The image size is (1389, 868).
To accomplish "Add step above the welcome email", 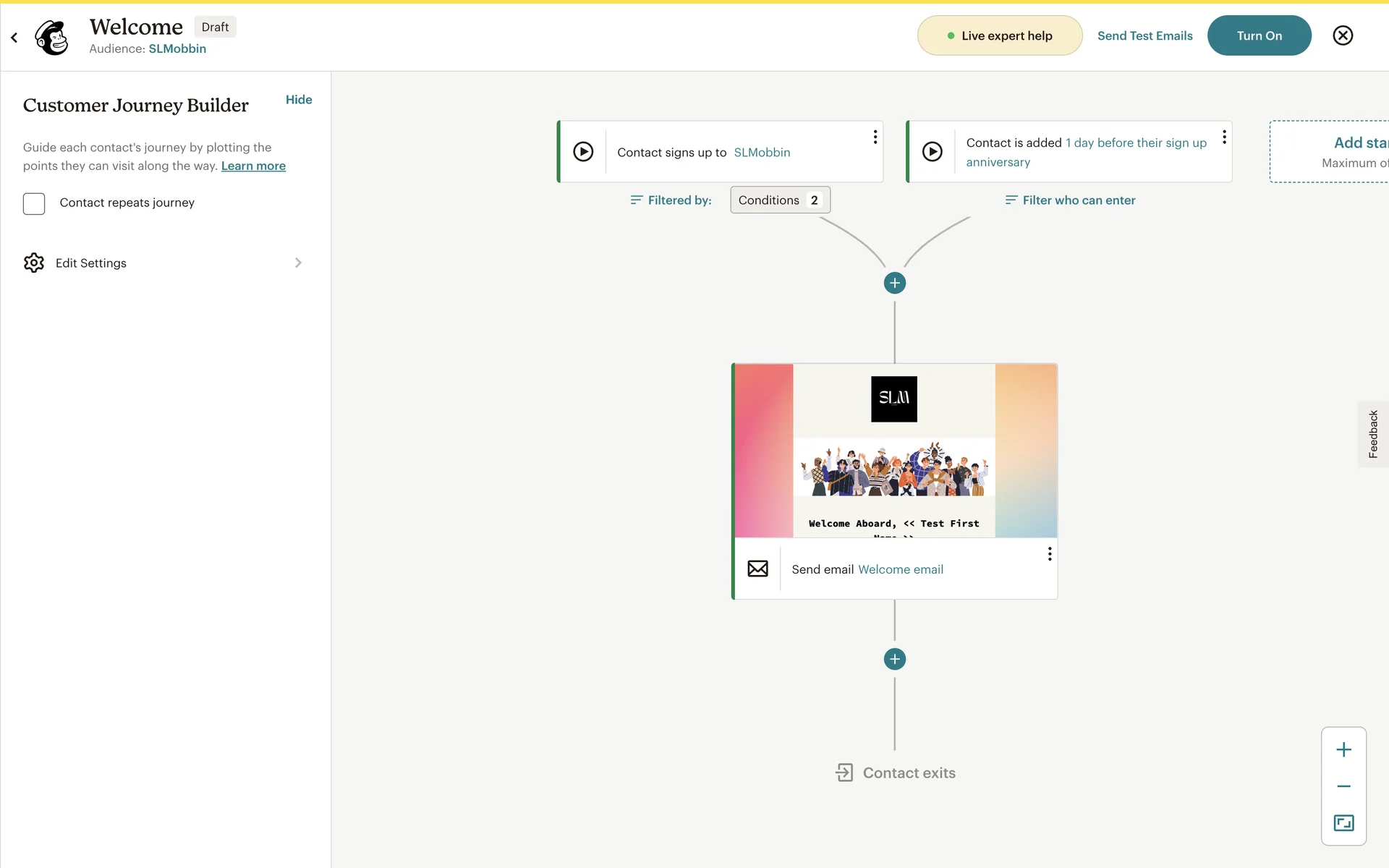I will click(895, 283).
